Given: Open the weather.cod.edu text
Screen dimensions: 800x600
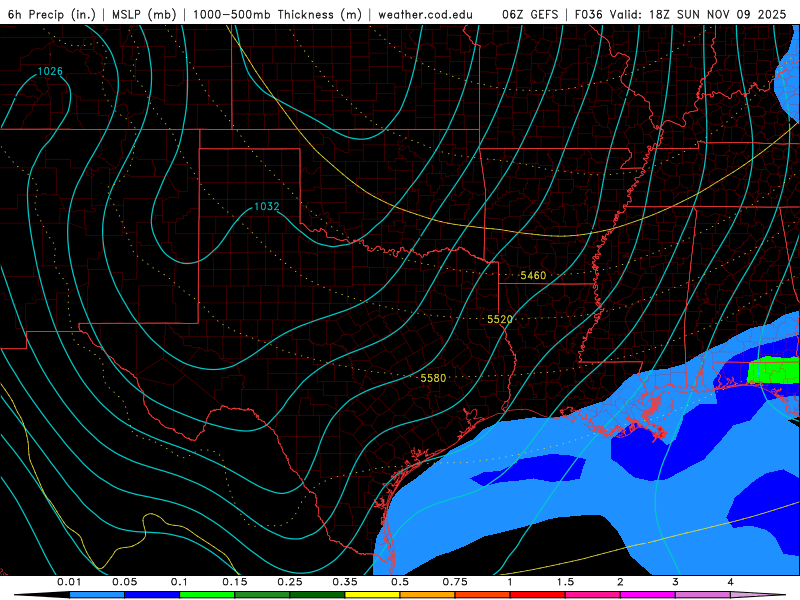Looking at the screenshot, I should 425,15.
